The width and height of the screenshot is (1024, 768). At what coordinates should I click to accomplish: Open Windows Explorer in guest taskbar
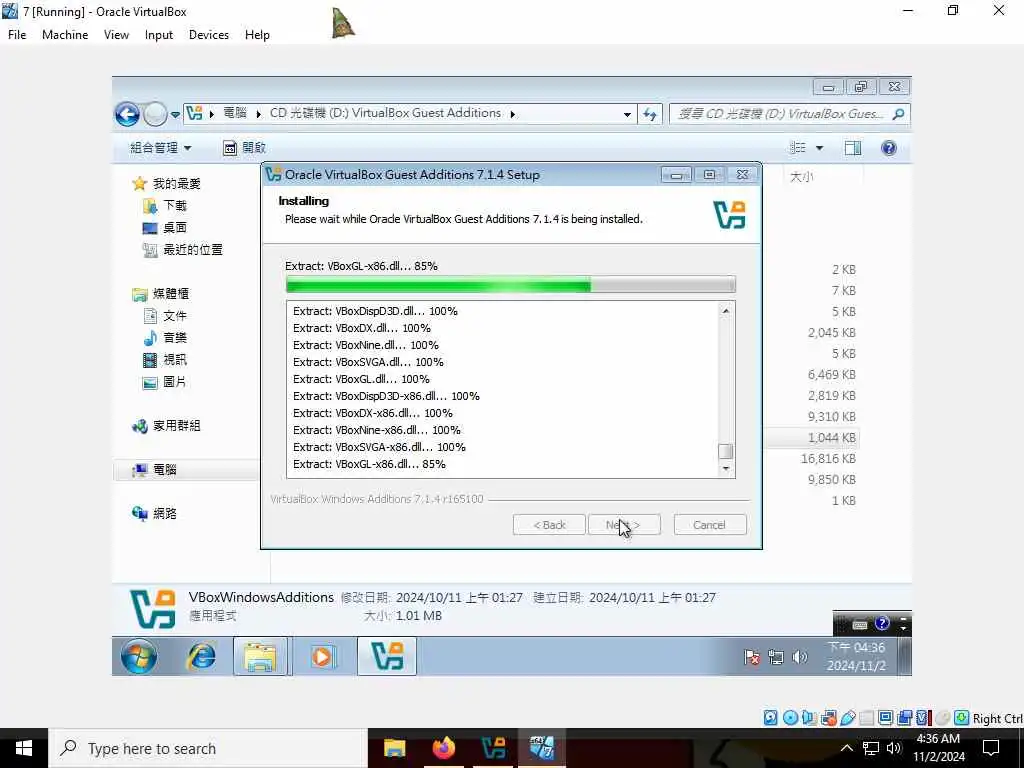point(261,656)
